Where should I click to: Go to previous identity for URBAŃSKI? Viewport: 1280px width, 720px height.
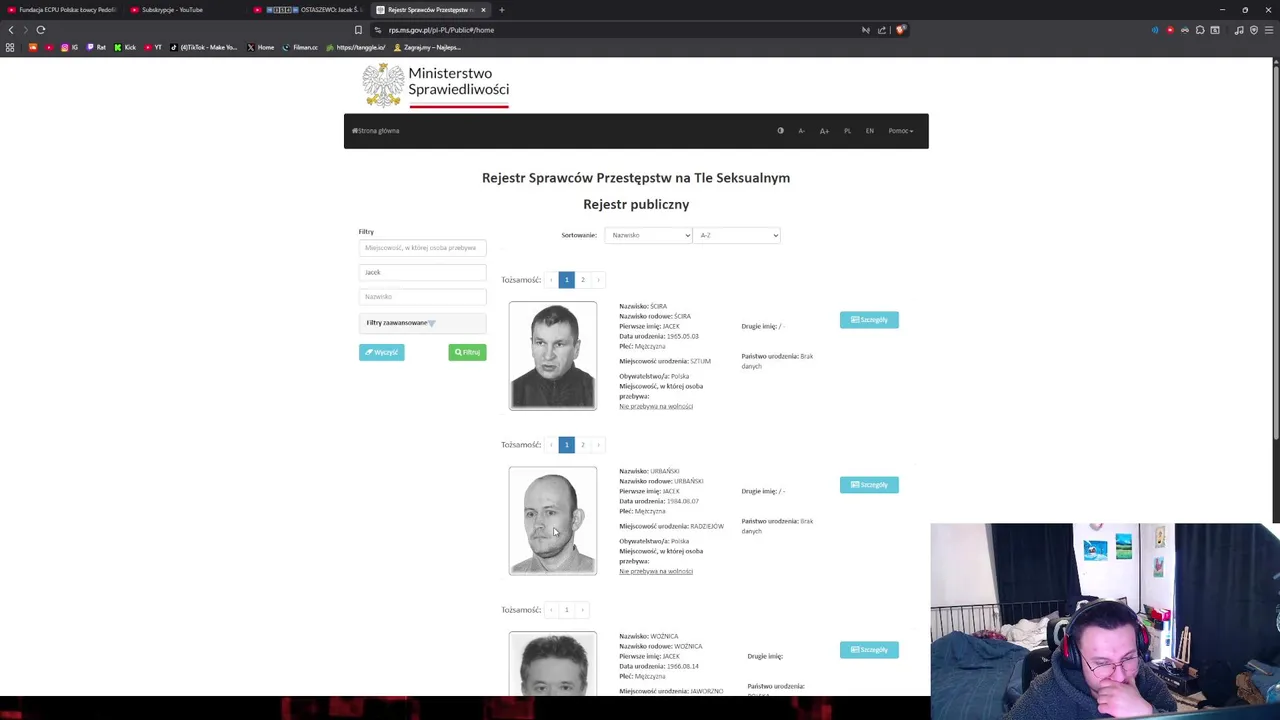(551, 445)
